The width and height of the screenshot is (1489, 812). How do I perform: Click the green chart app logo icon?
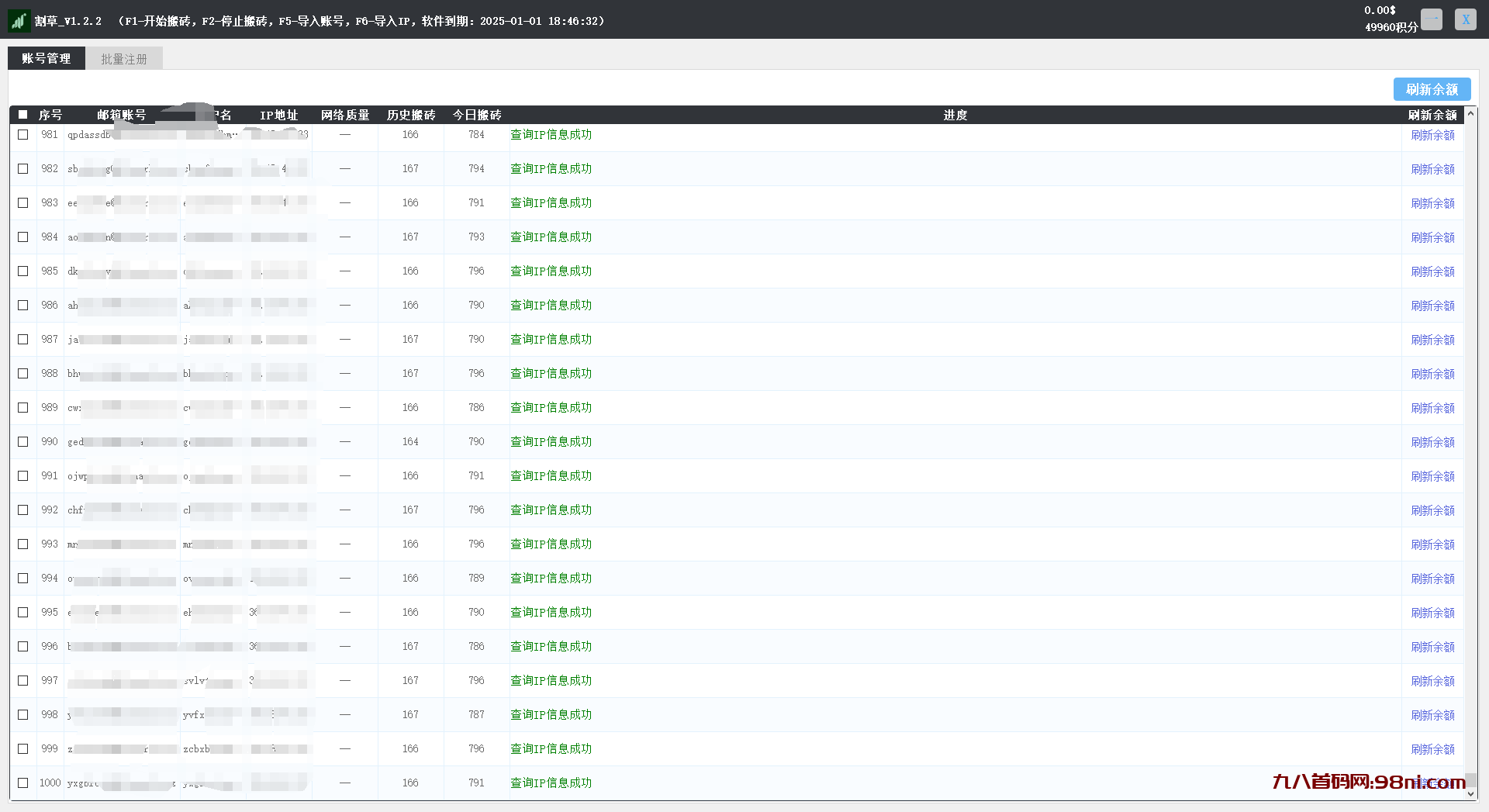(x=19, y=21)
